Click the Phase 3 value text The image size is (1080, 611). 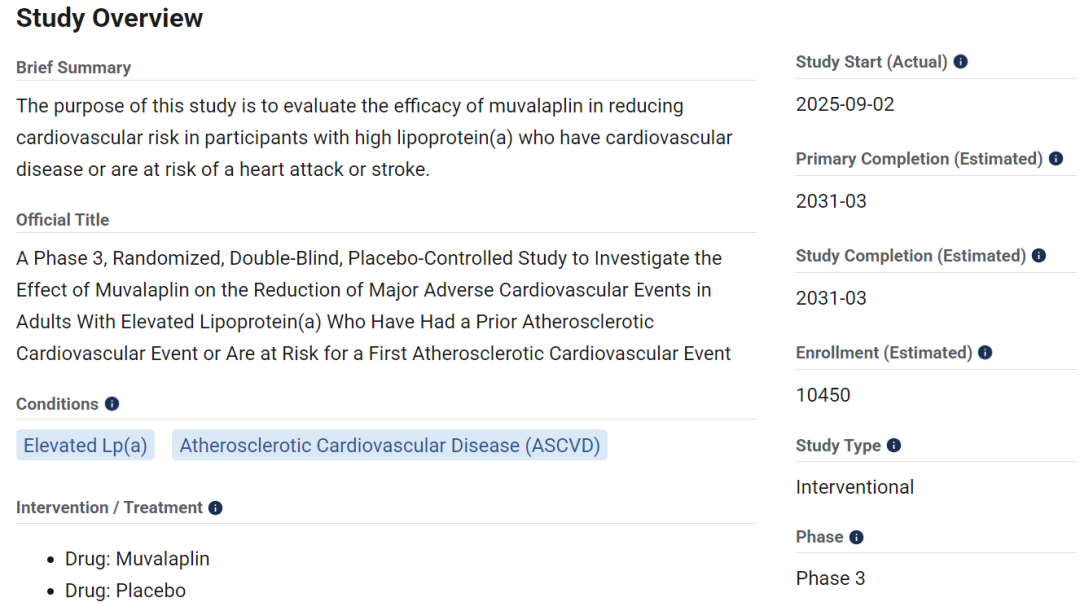(x=831, y=579)
